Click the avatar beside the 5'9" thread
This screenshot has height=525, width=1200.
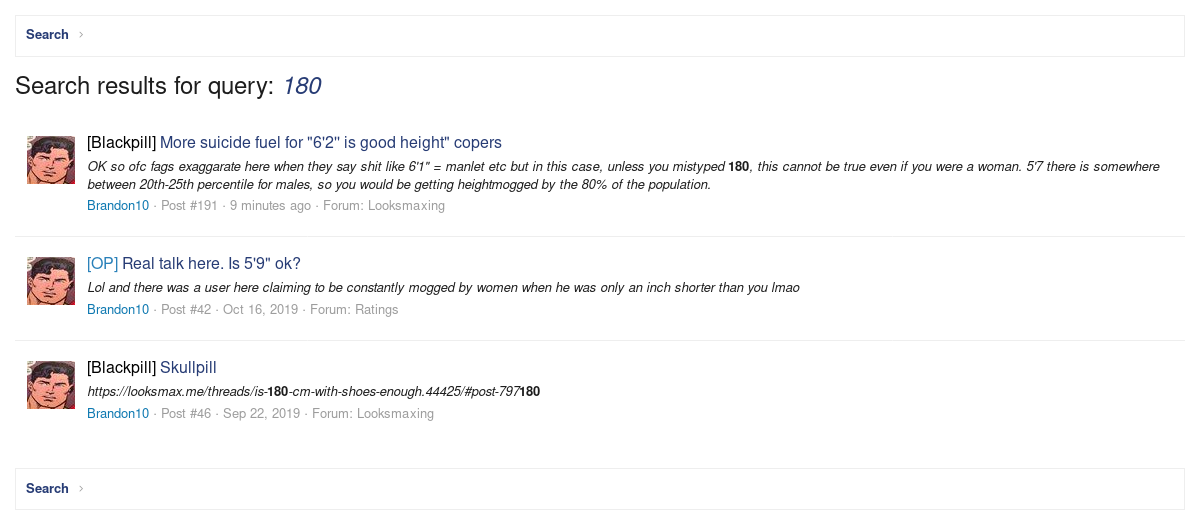50,281
